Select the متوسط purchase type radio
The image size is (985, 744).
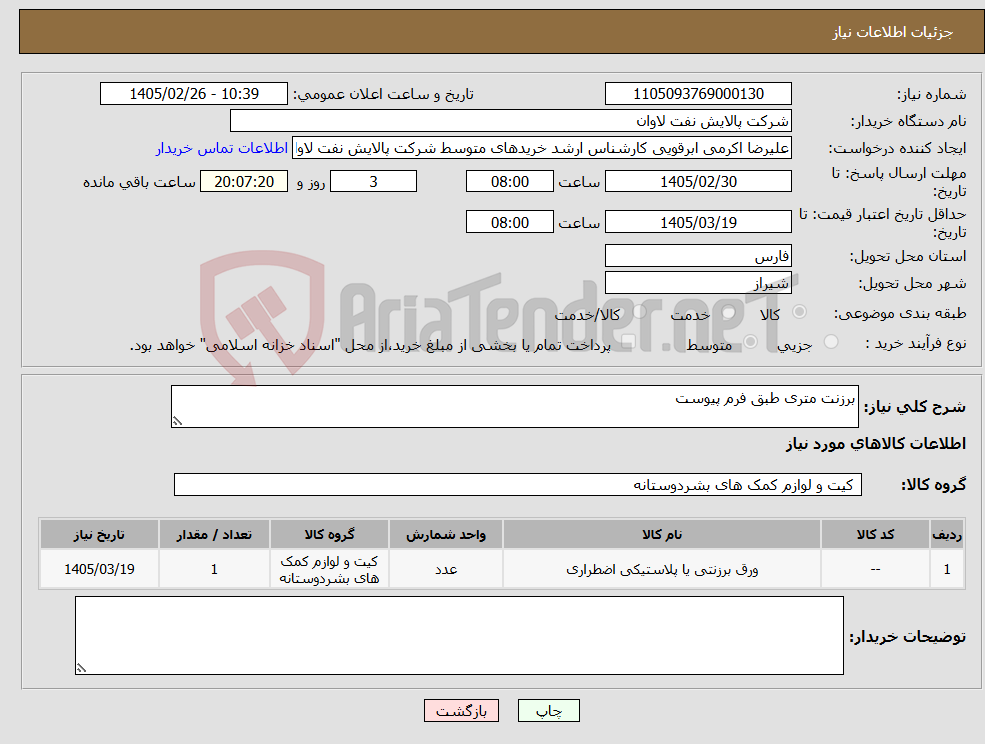click(x=751, y=342)
